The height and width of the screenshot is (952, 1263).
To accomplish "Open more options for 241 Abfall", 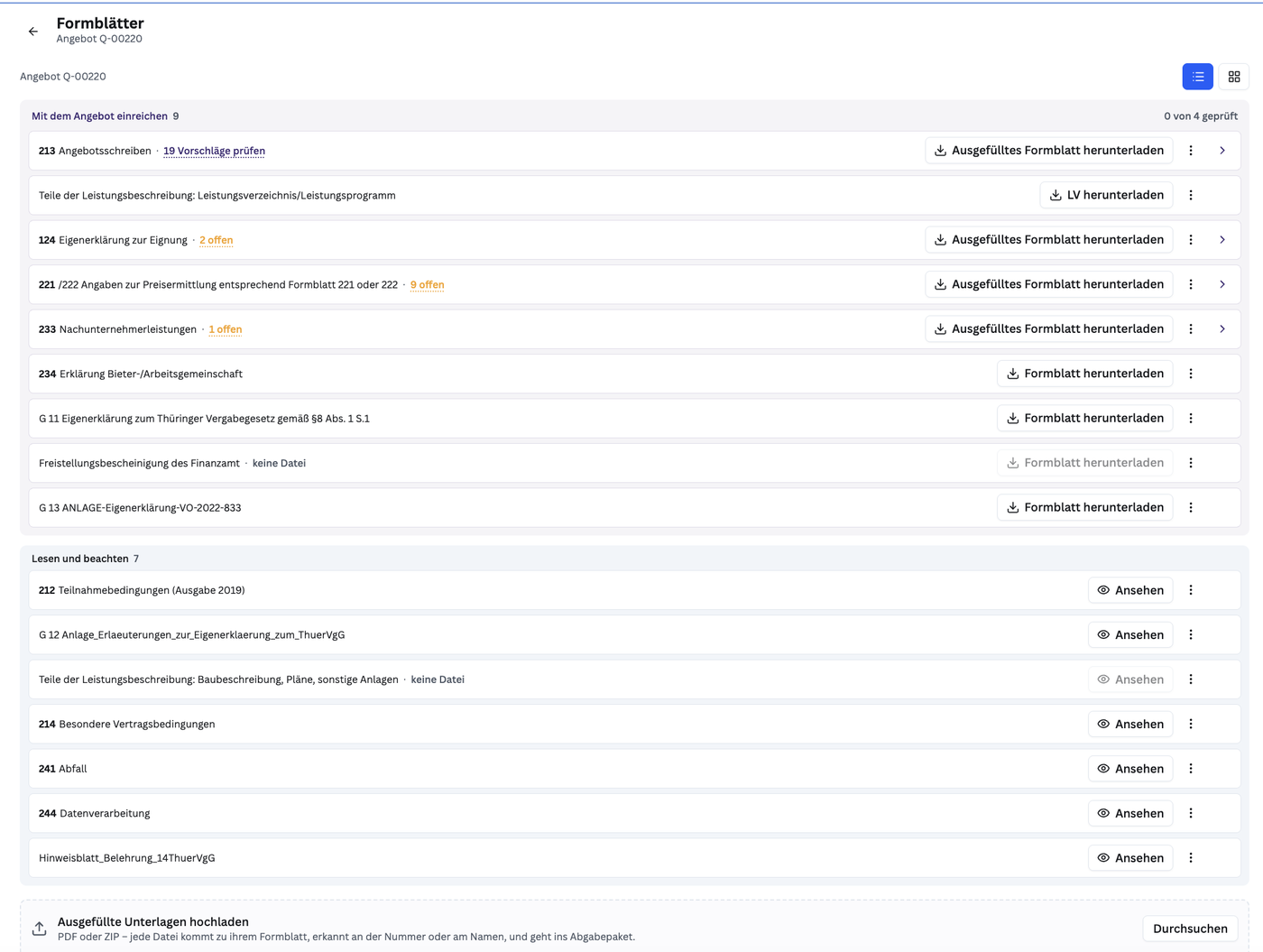I will click(1191, 769).
